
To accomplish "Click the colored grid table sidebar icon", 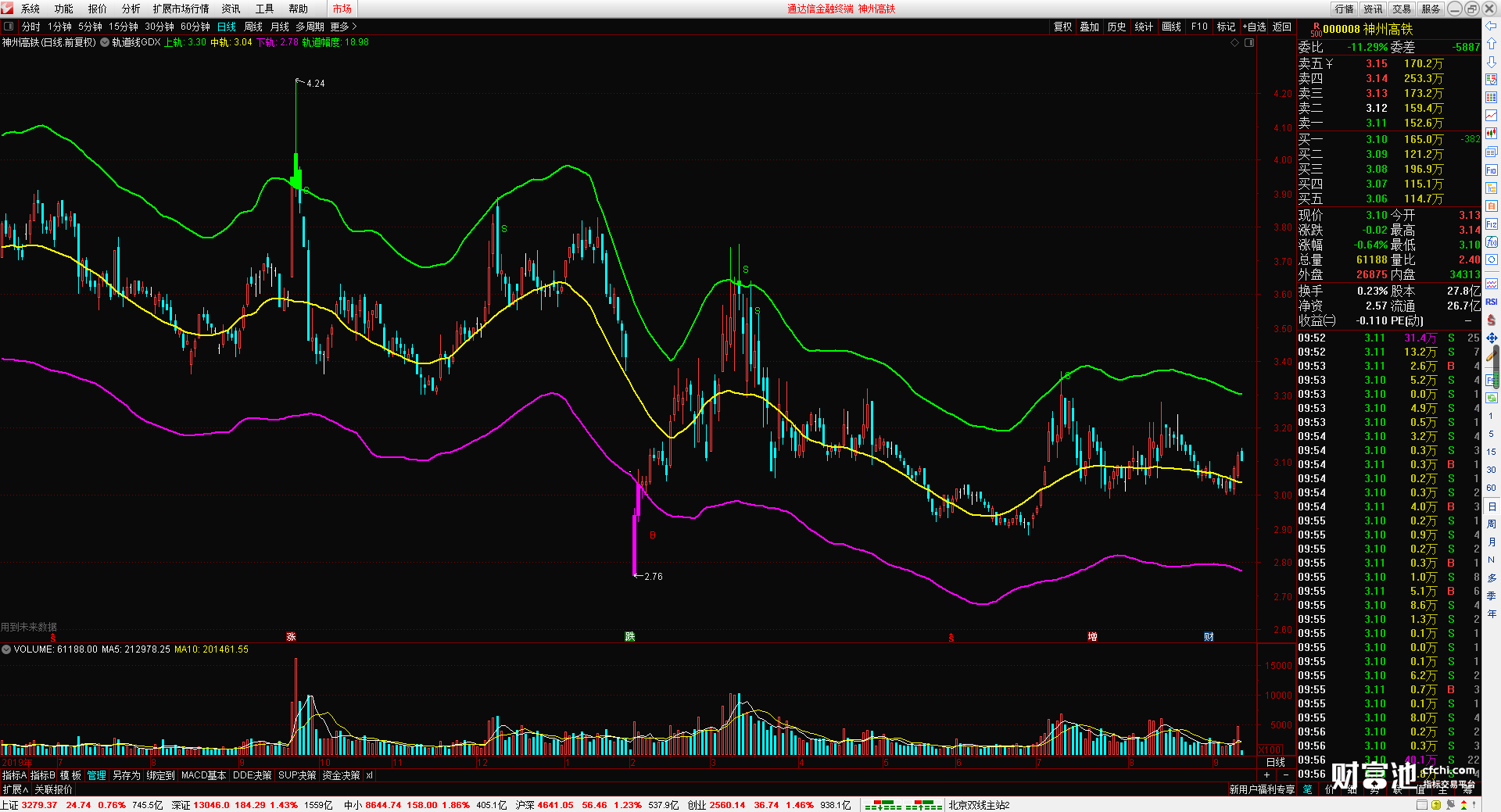I will coord(1491,98).
